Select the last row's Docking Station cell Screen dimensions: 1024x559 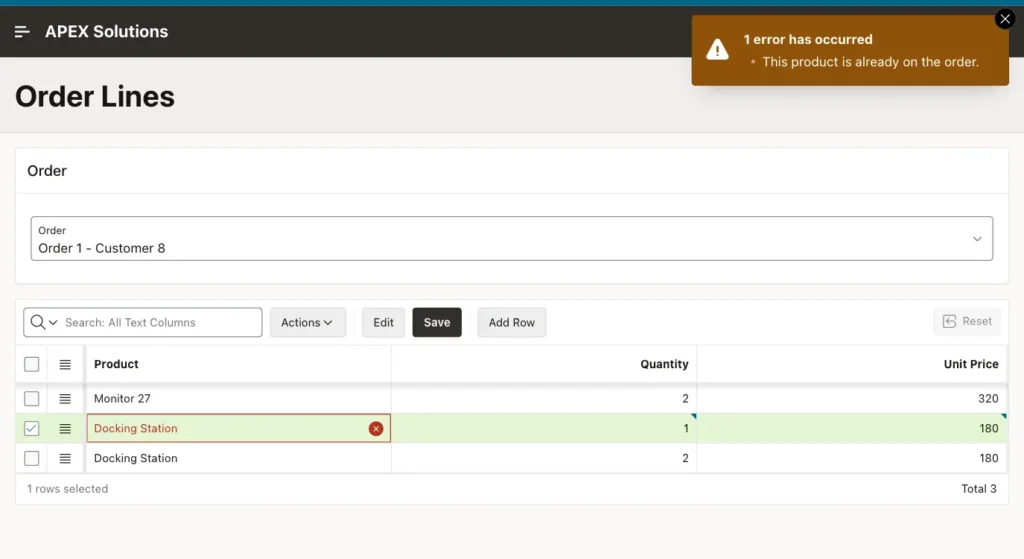click(x=238, y=458)
